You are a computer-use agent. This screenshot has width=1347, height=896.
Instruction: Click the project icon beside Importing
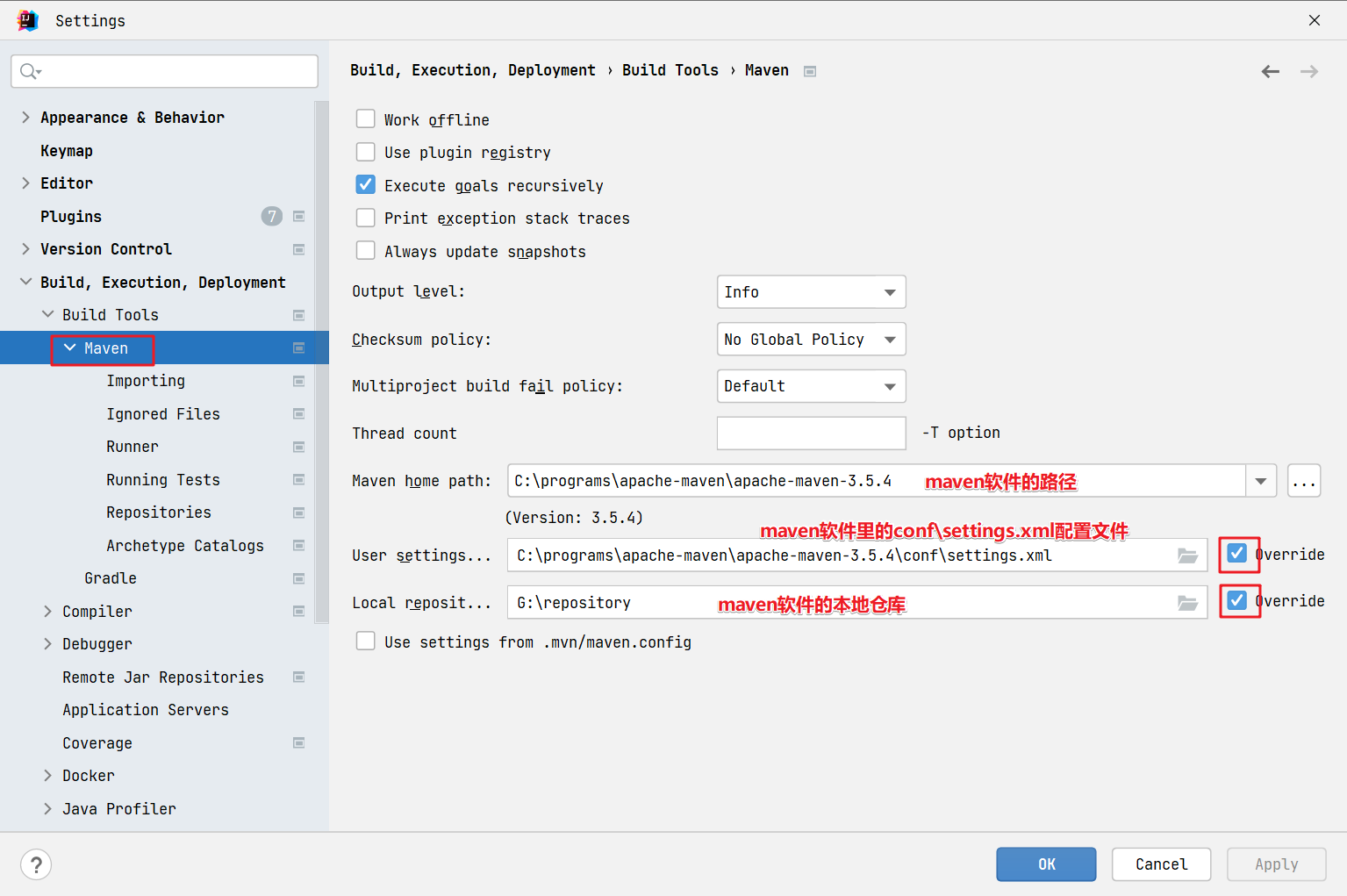(x=298, y=381)
